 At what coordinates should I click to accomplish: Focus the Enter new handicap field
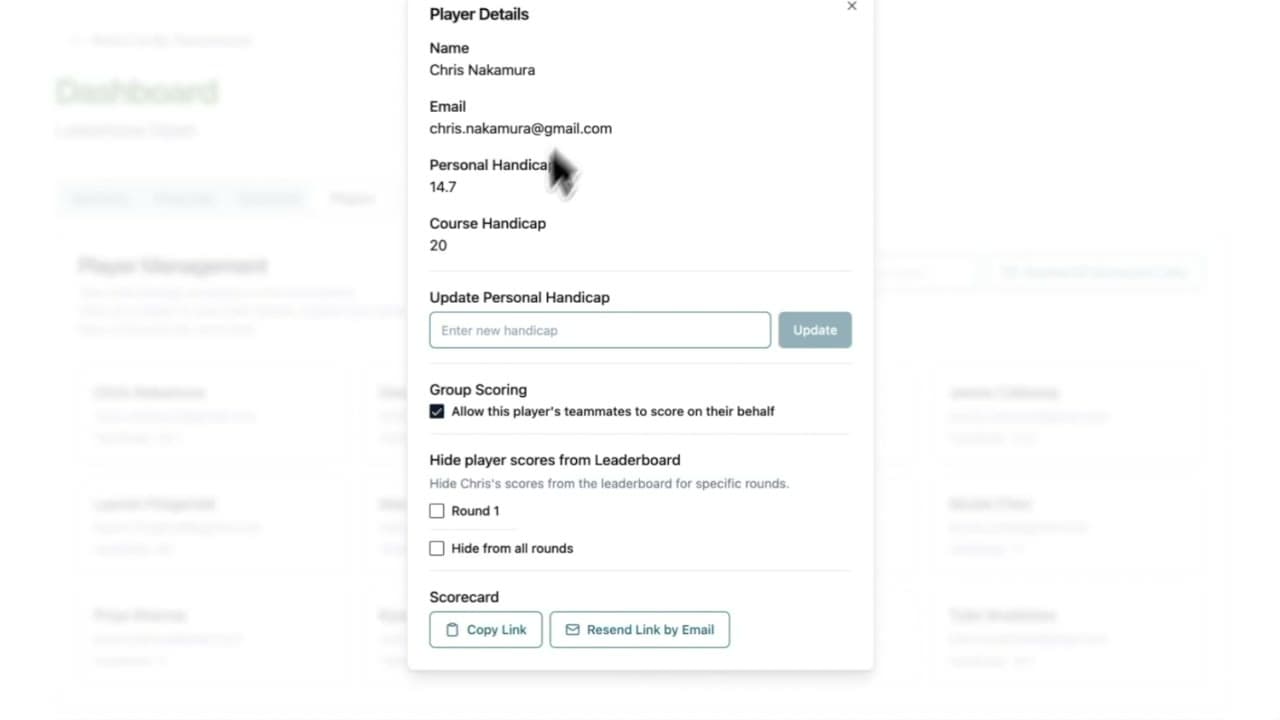click(x=600, y=330)
